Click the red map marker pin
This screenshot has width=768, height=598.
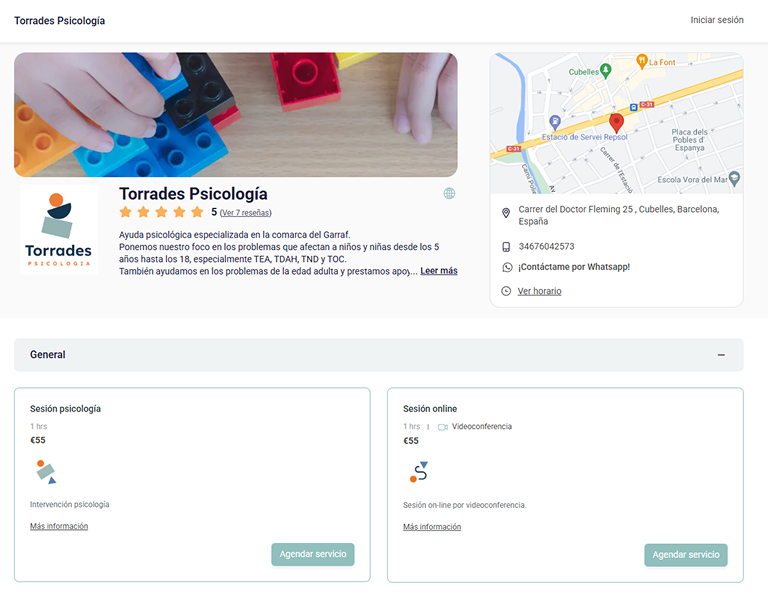tap(616, 122)
